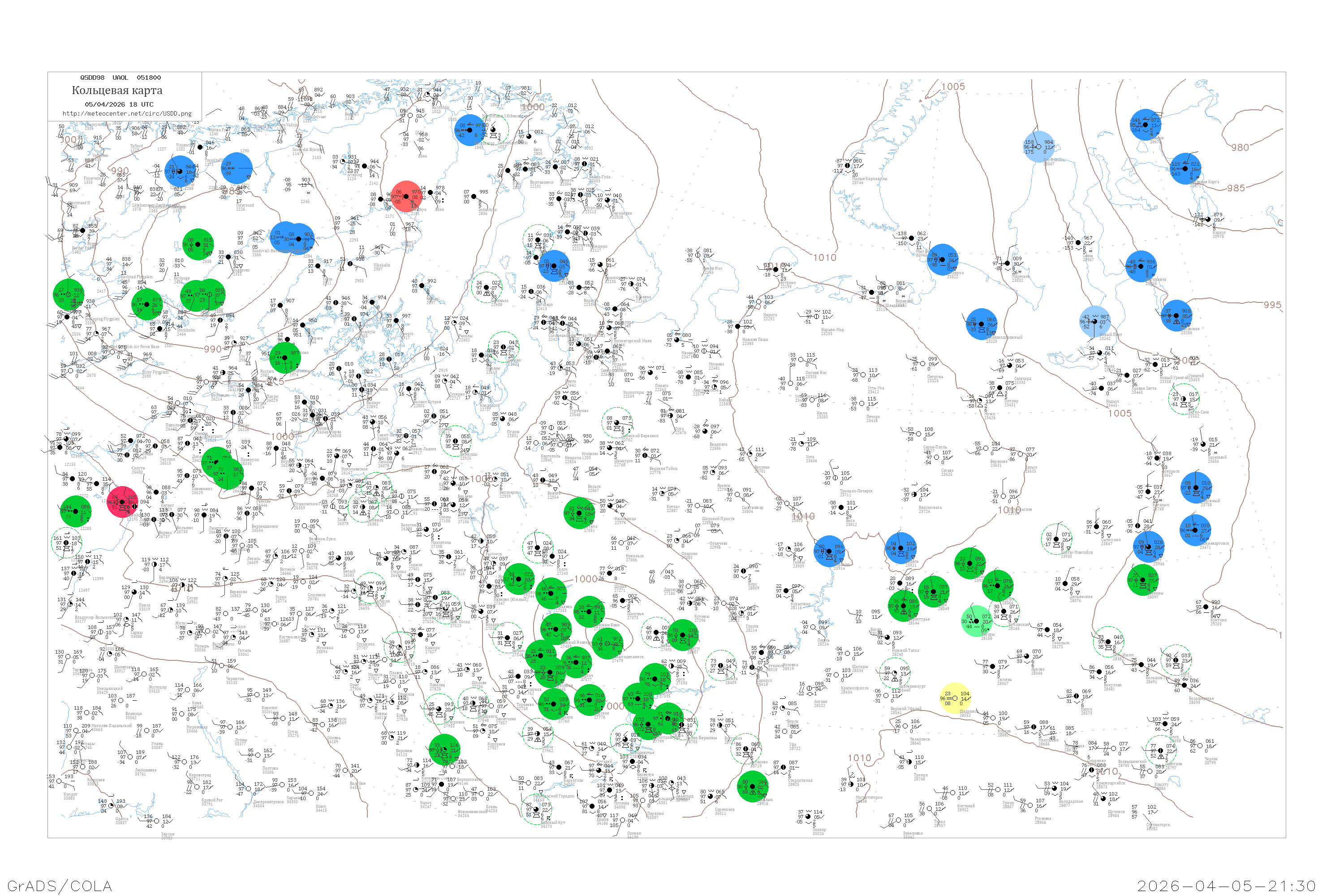
Task: Click the large blue circle near 1290
Action: click(x=237, y=168)
